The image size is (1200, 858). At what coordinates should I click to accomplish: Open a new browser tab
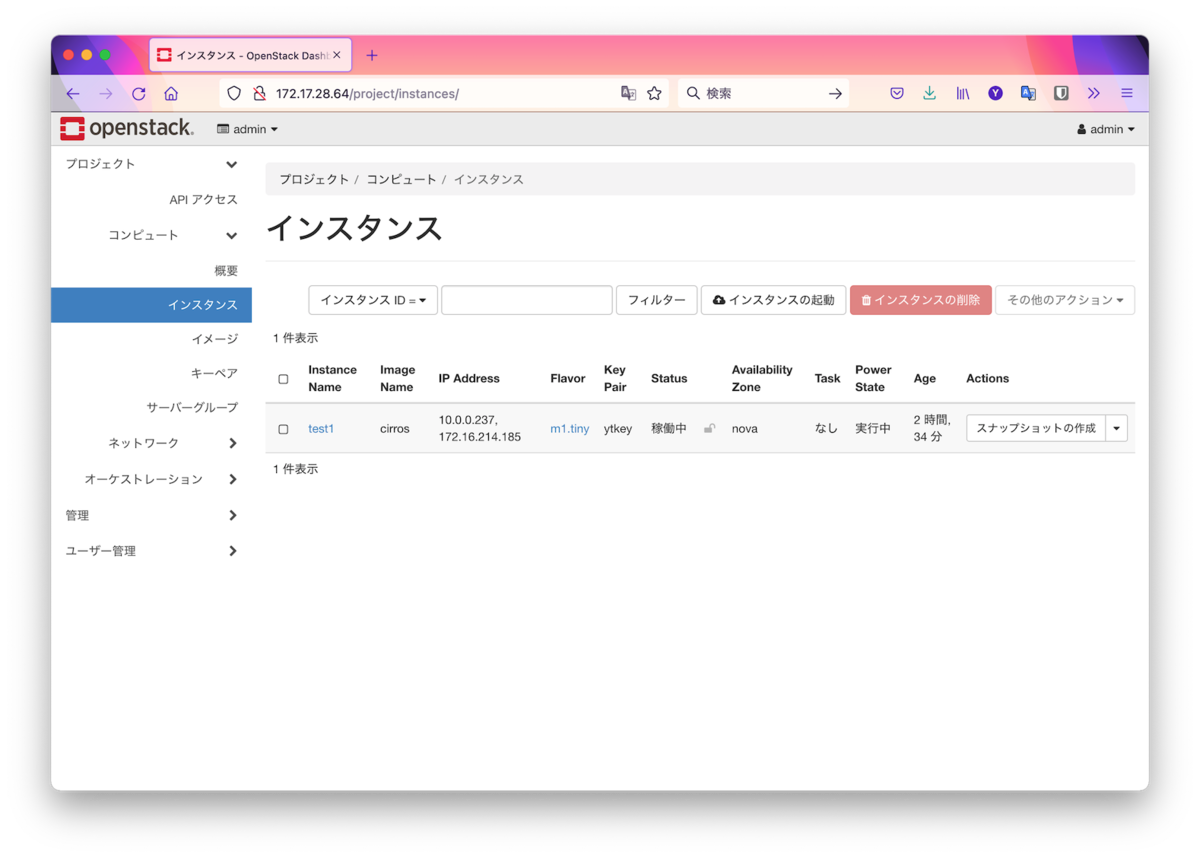372,55
